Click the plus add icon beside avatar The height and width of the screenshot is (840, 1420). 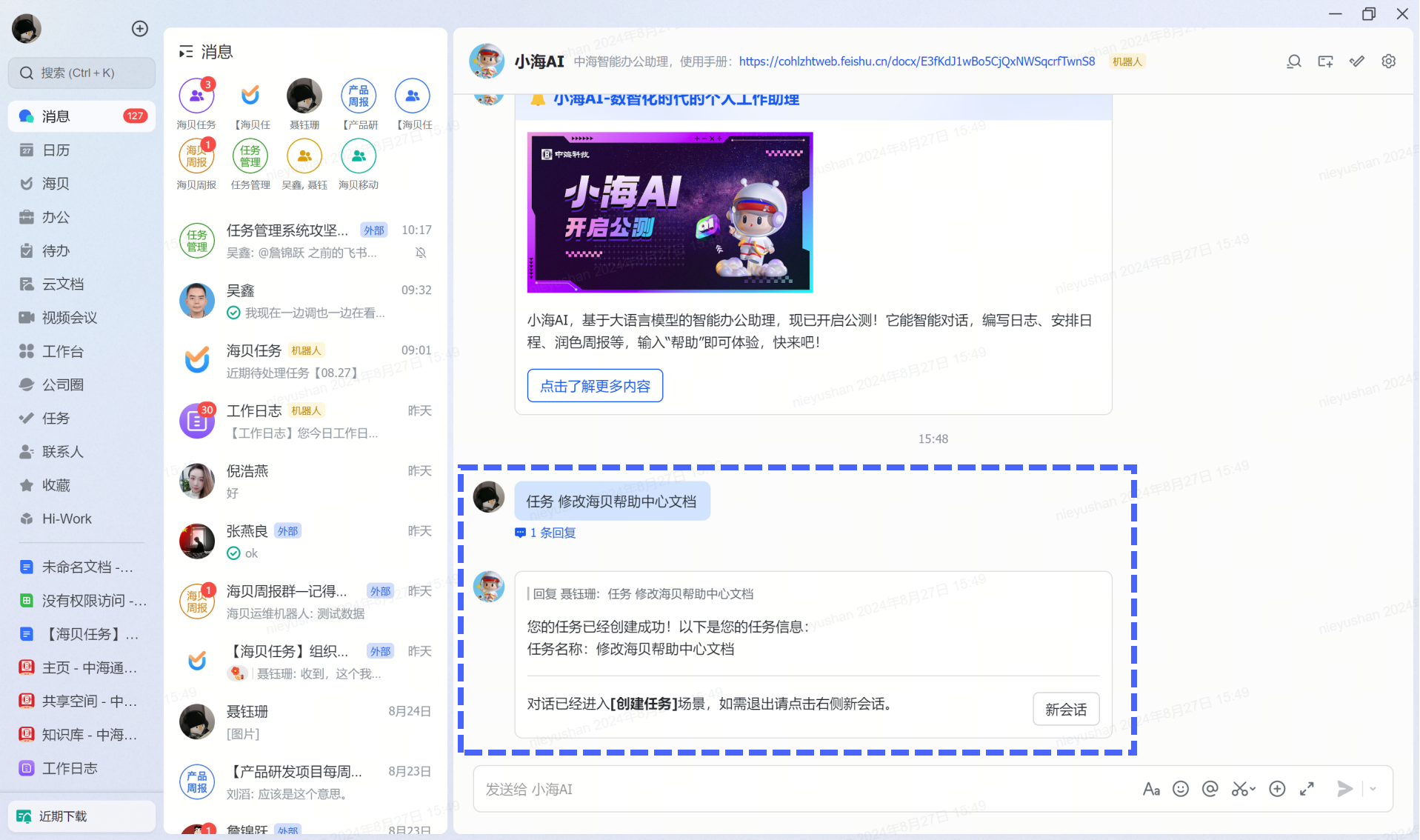click(x=140, y=29)
